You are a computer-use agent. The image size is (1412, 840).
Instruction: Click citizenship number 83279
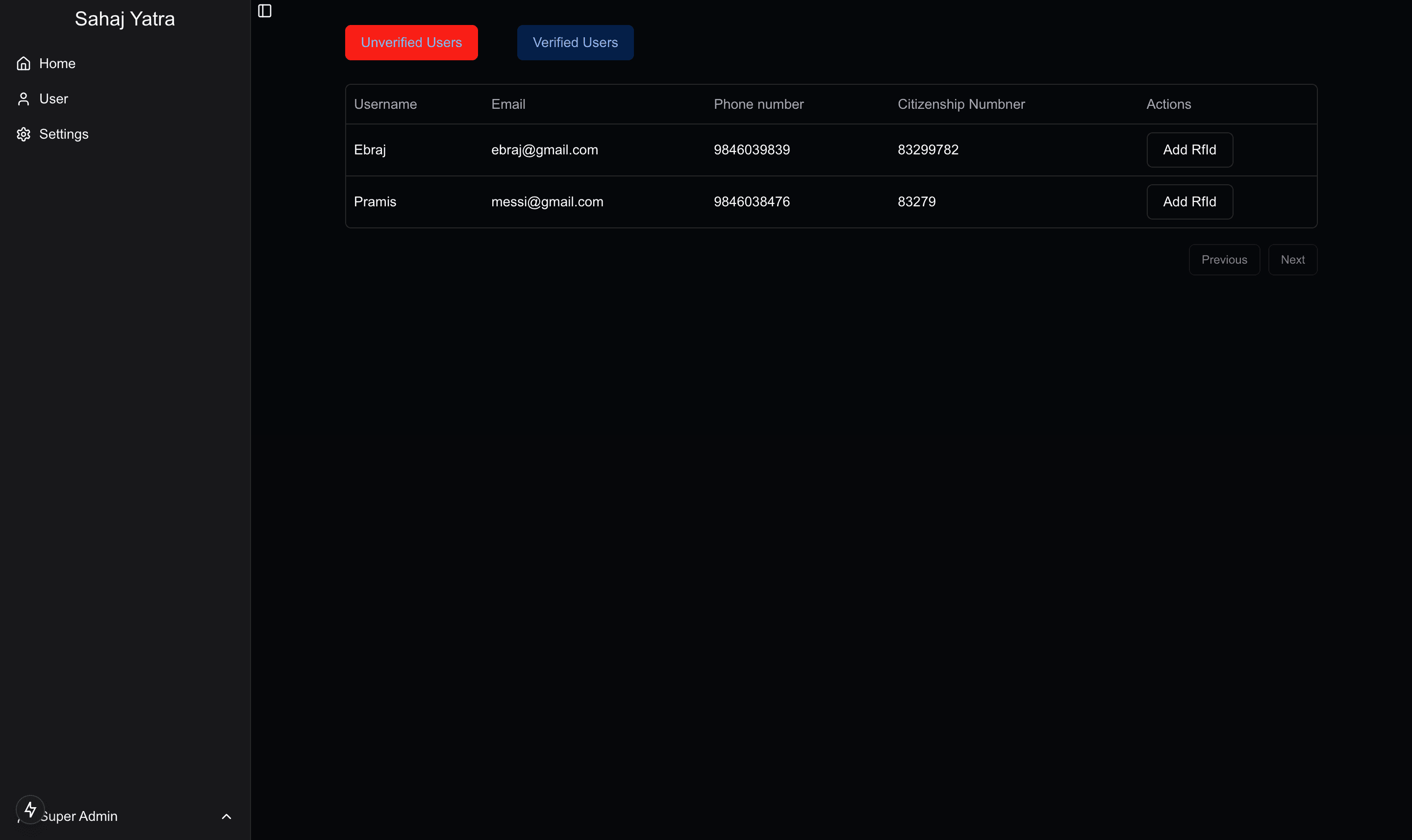(x=917, y=202)
